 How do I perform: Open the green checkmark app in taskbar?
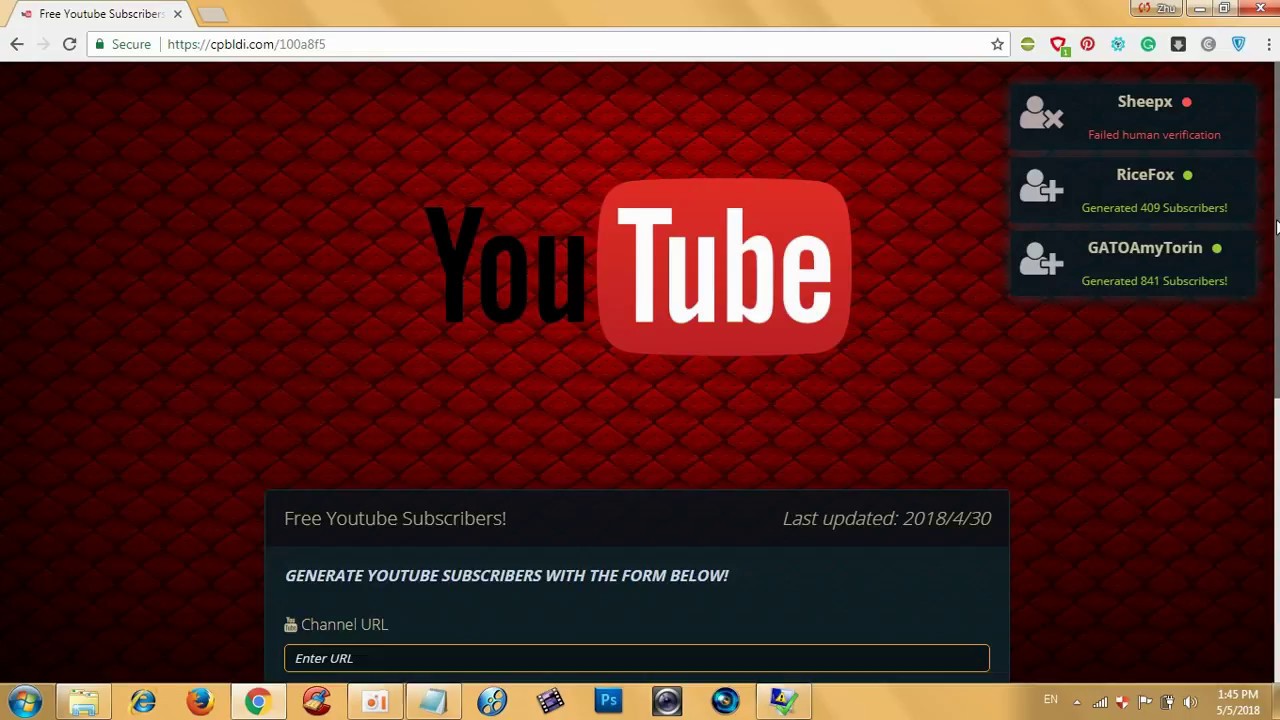783,701
